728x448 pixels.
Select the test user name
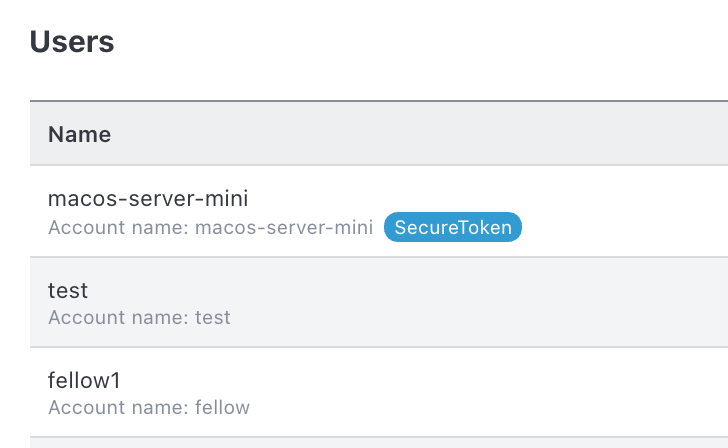pos(68,291)
